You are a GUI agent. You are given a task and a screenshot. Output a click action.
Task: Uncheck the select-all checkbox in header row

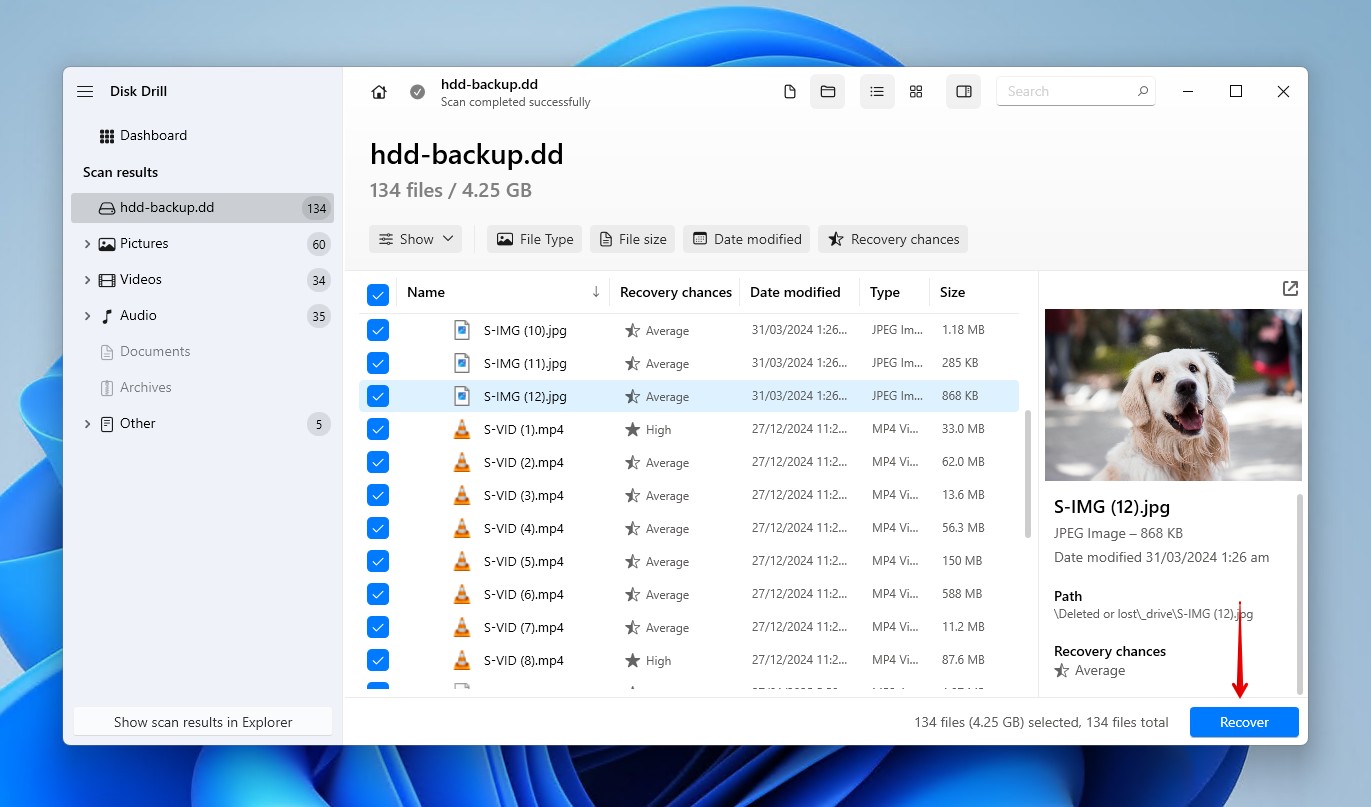coord(378,295)
